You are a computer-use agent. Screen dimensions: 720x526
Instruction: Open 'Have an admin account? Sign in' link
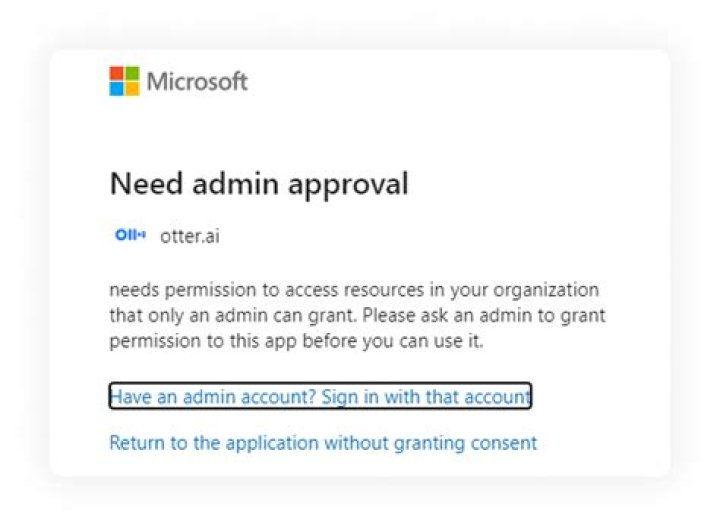pyautogui.click(x=321, y=396)
